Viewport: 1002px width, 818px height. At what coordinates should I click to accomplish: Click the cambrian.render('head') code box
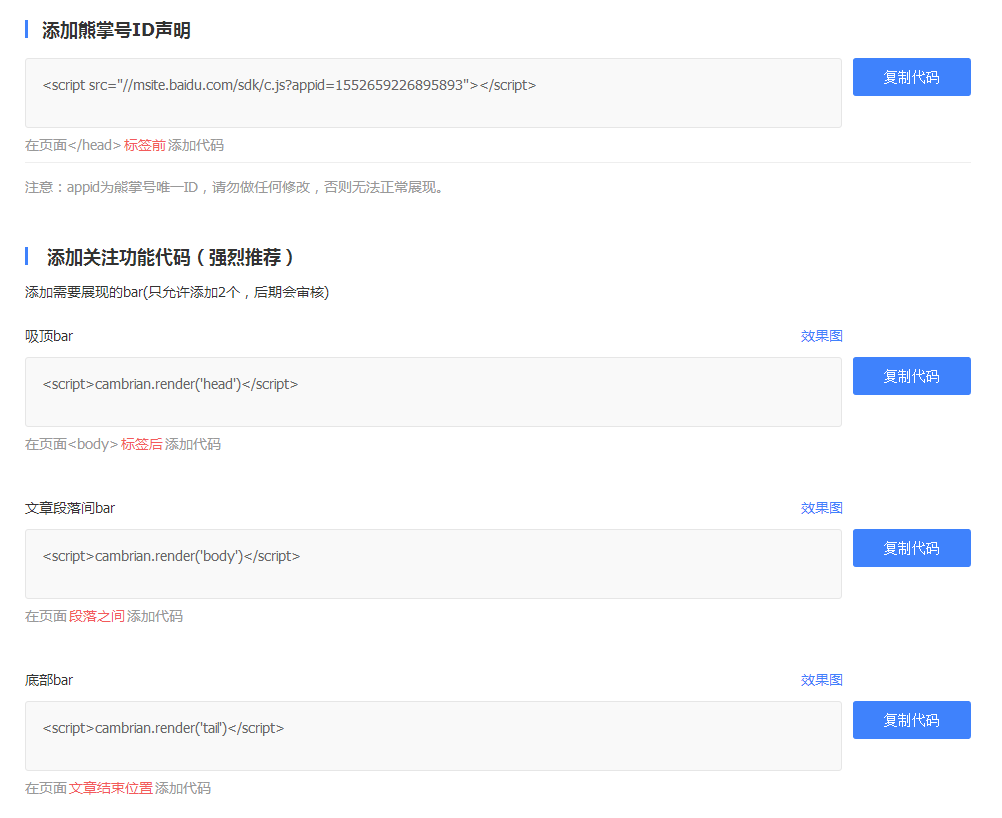(433, 392)
